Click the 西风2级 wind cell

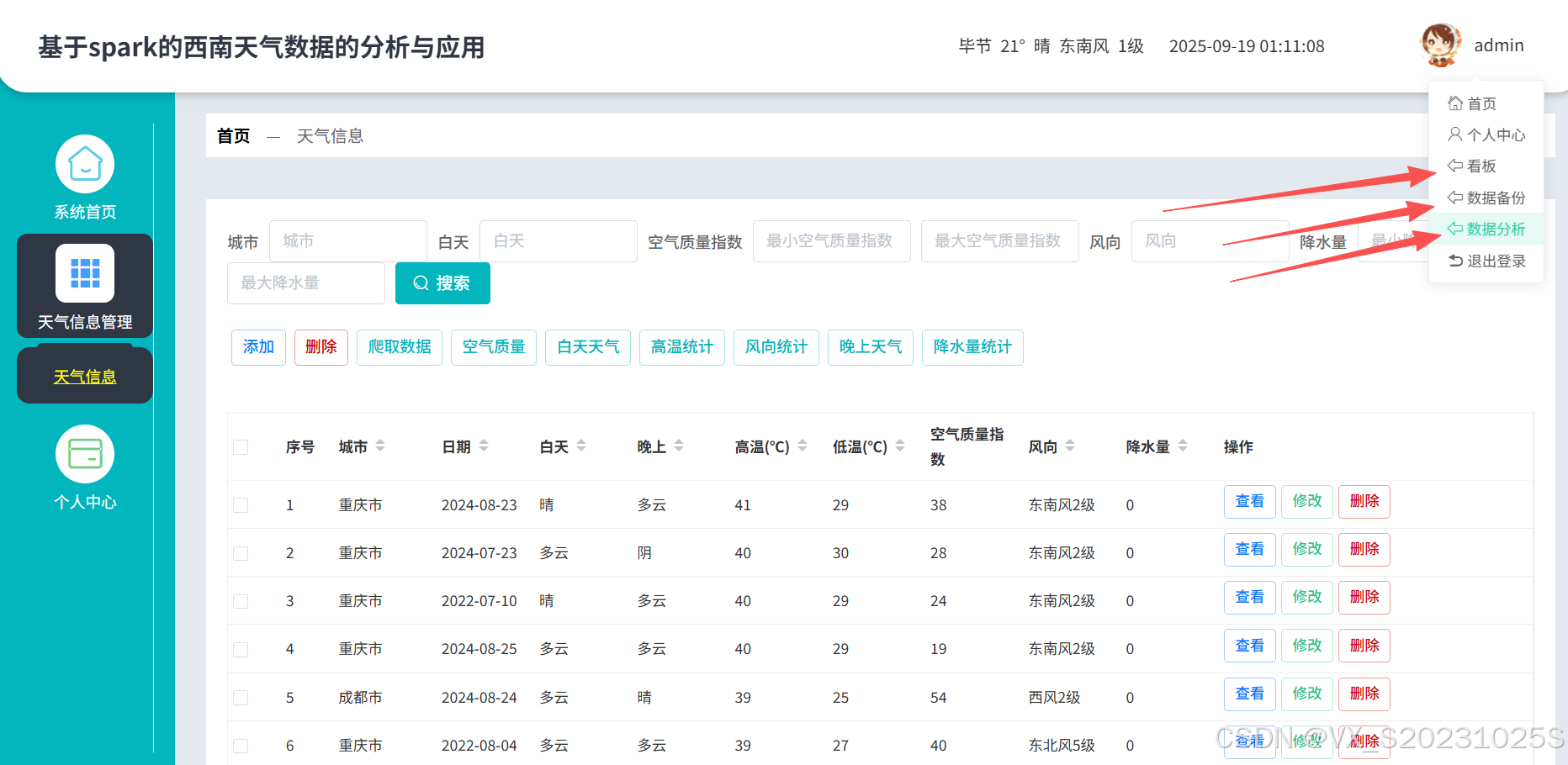(x=1054, y=698)
